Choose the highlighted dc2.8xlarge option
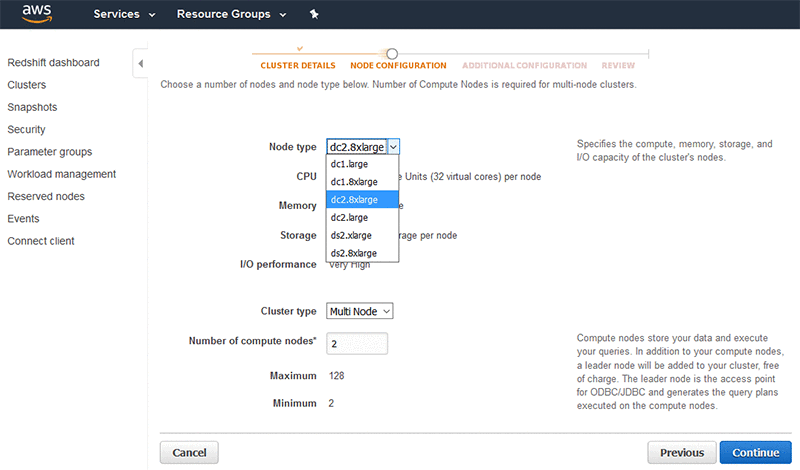 362,200
